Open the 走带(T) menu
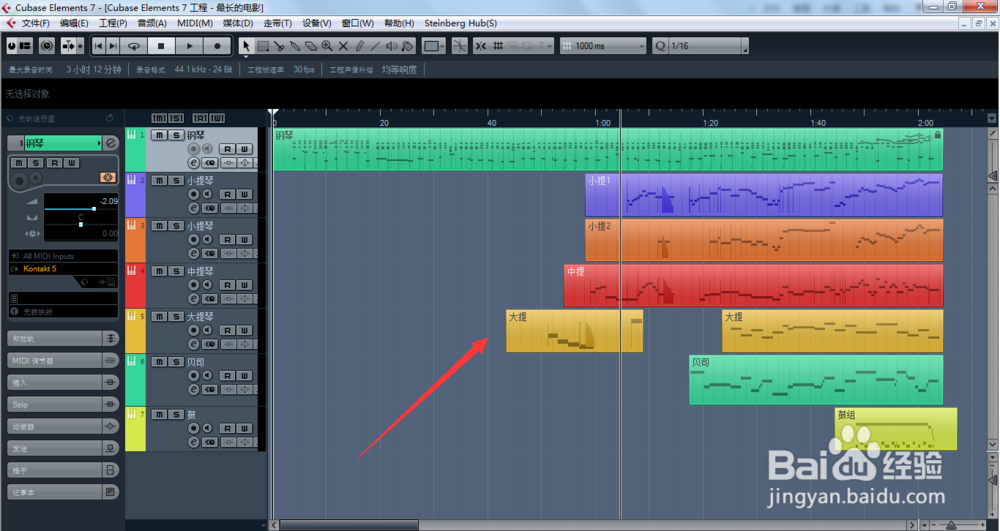This screenshot has height=531, width=1000. [277, 23]
